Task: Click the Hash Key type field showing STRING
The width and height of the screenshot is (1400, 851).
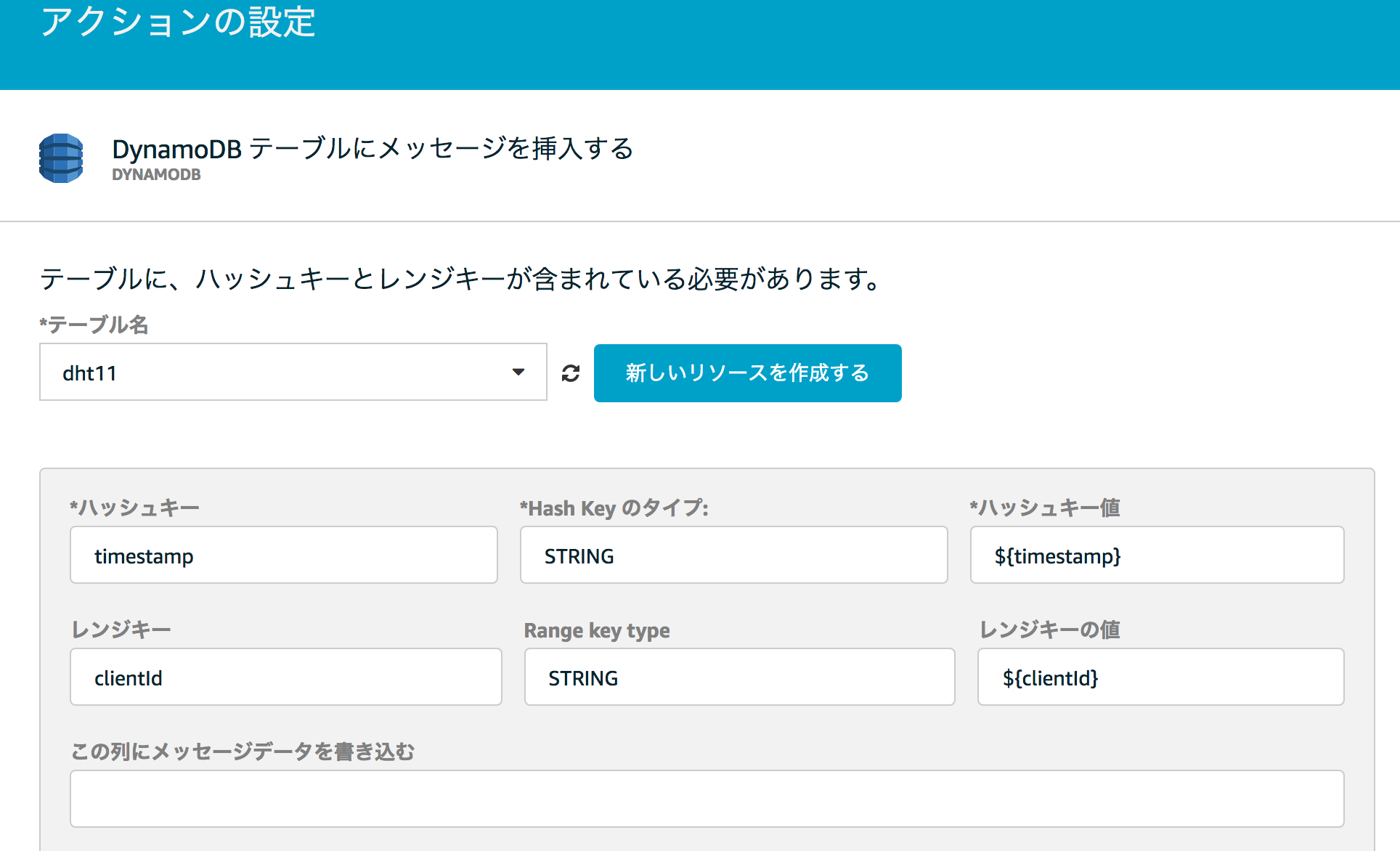Action: 733,555
